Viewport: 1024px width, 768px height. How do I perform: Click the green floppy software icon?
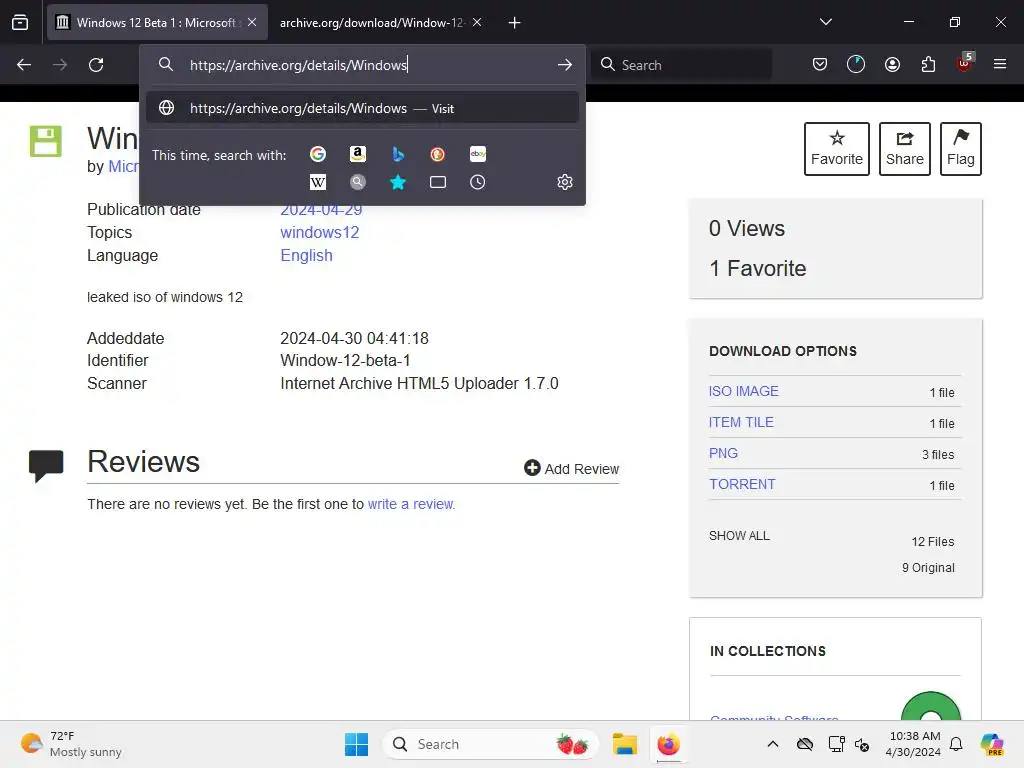point(46,141)
